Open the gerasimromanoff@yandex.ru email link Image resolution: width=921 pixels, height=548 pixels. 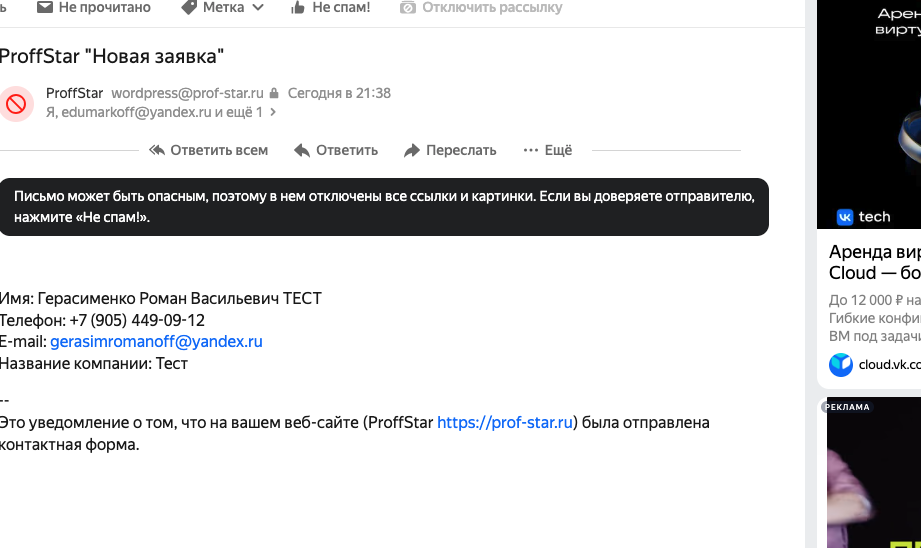tap(156, 342)
